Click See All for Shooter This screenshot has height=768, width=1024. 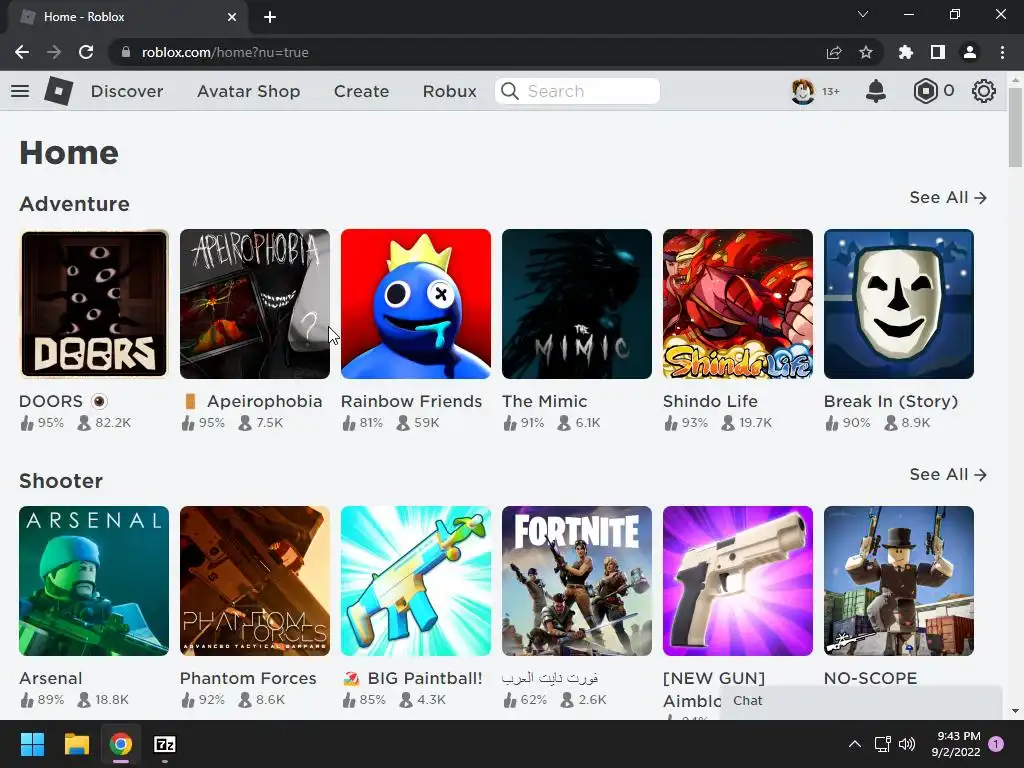[948, 474]
